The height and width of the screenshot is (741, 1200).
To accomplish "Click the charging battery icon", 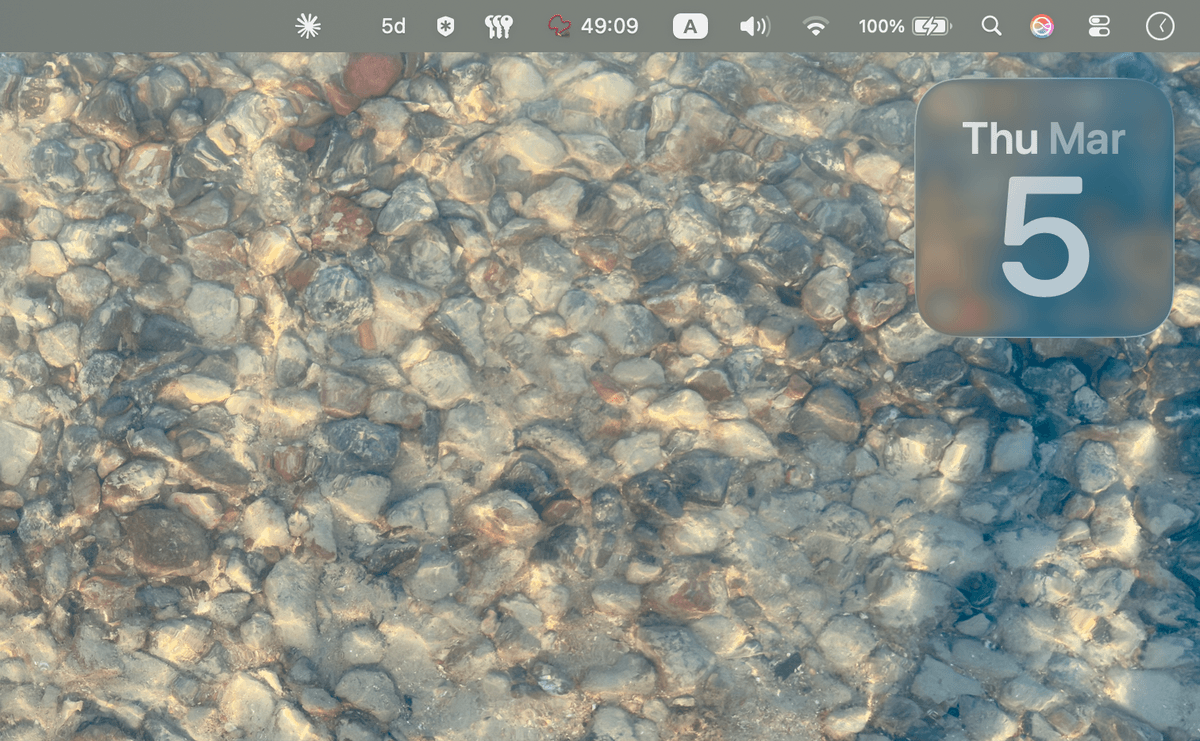I will [x=929, y=26].
